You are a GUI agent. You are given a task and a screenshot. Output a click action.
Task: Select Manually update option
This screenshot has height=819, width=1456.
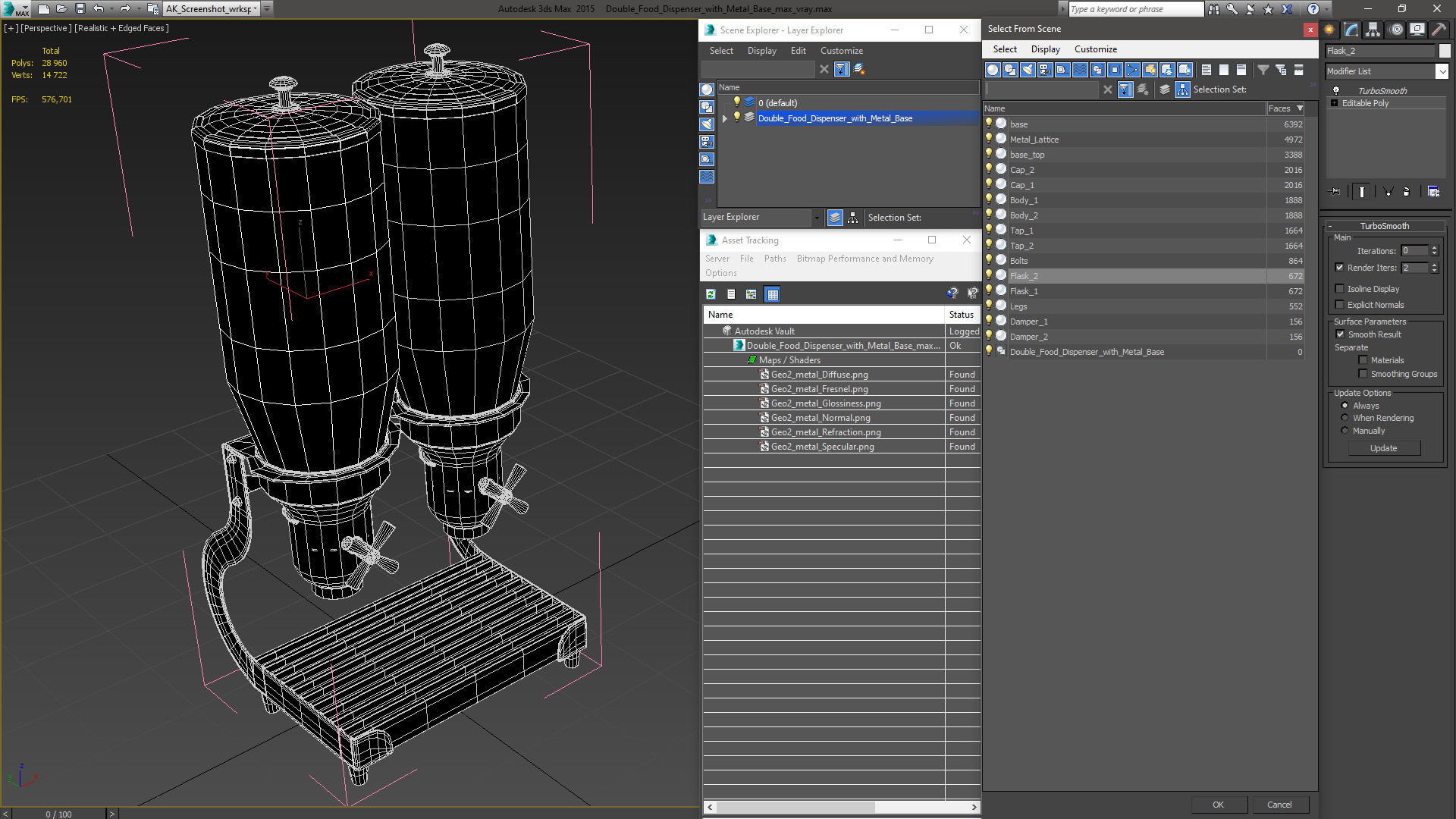click(1345, 431)
